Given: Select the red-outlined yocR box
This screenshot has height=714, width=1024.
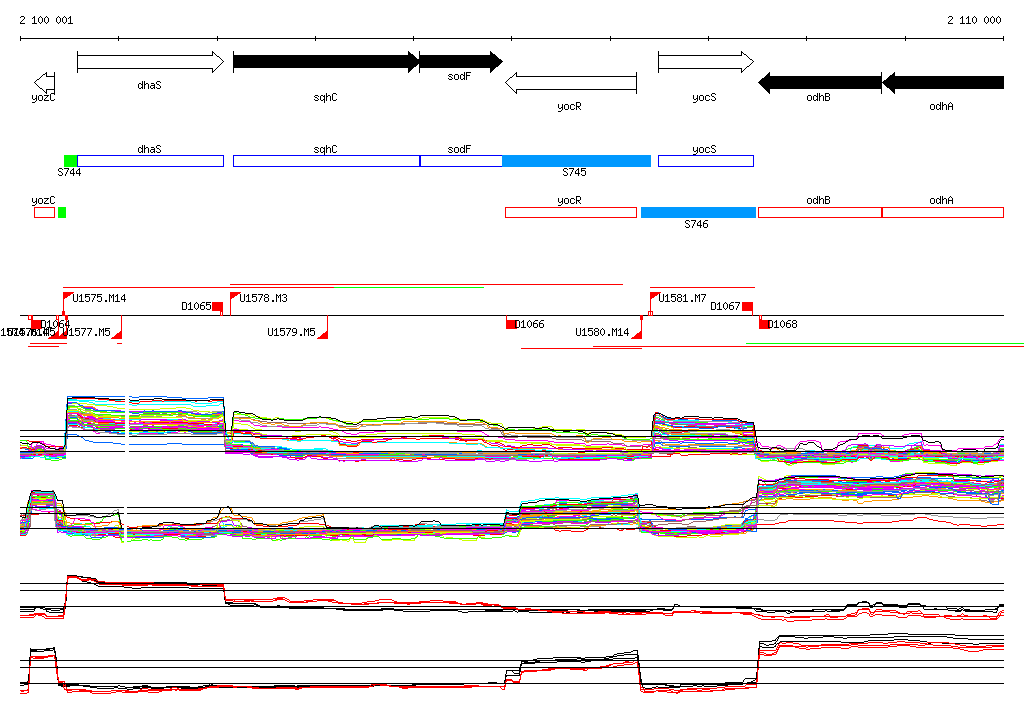Looking at the screenshot, I should click(x=571, y=212).
